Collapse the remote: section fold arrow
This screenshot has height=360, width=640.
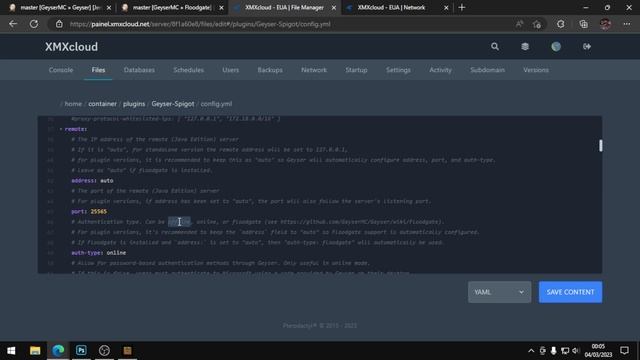coord(61,129)
